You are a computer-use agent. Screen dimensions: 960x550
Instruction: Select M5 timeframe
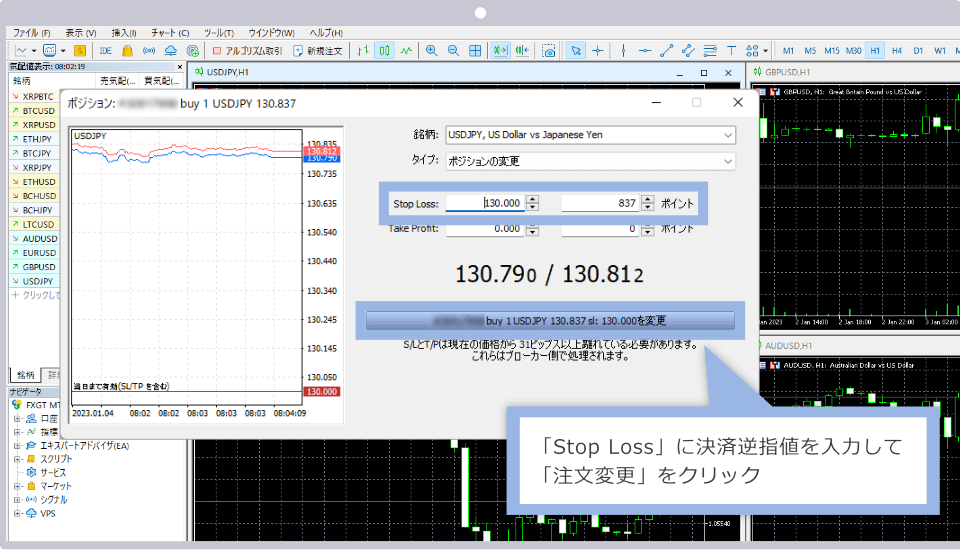pyautogui.click(x=810, y=51)
